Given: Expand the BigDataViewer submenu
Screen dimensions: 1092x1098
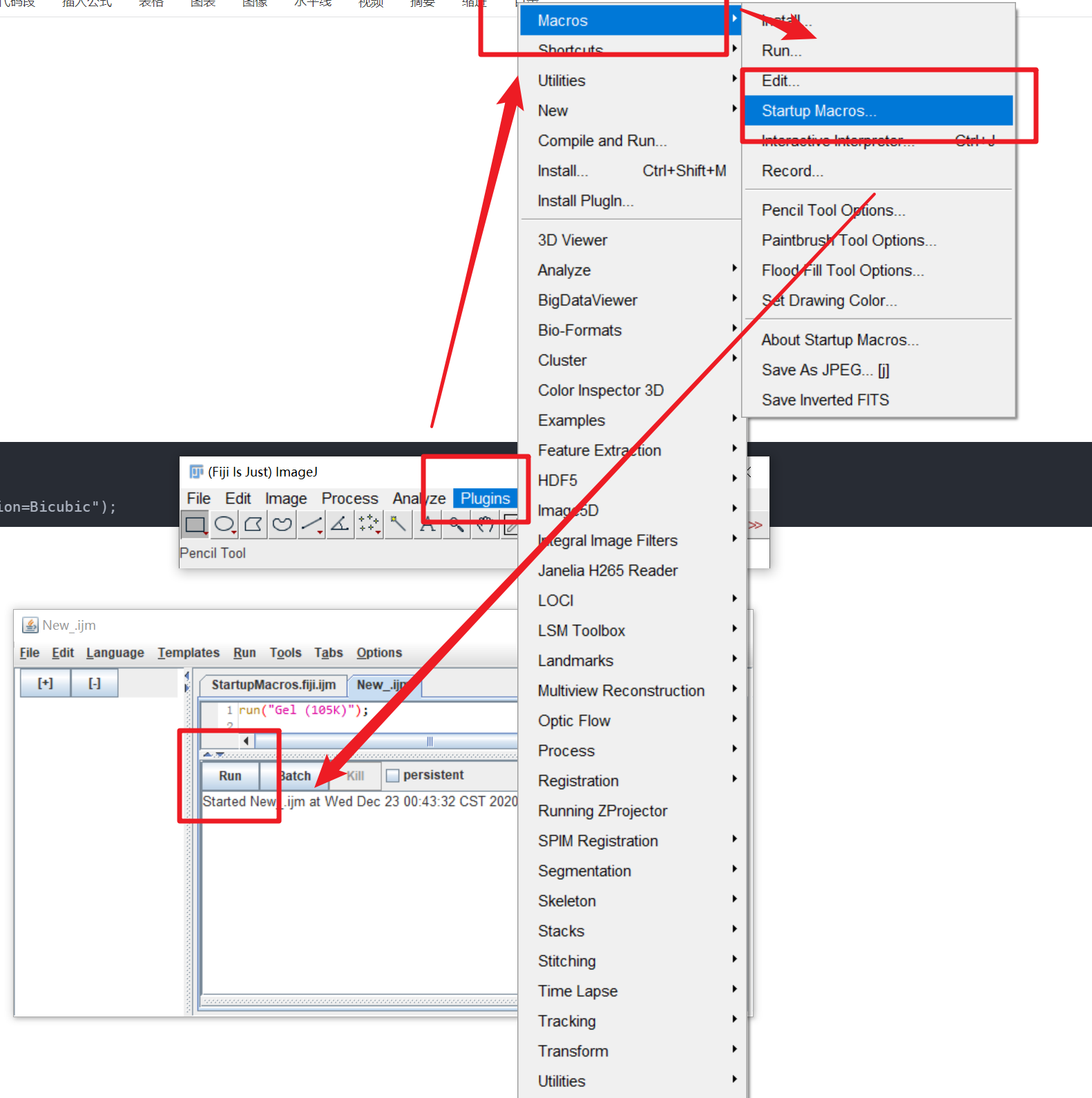Looking at the screenshot, I should tap(631, 300).
